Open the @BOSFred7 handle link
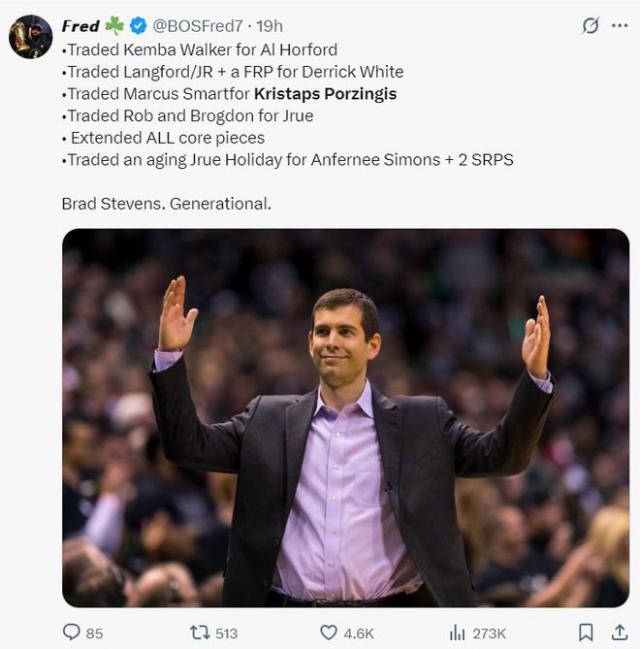The width and height of the screenshot is (640, 649). 201,26
